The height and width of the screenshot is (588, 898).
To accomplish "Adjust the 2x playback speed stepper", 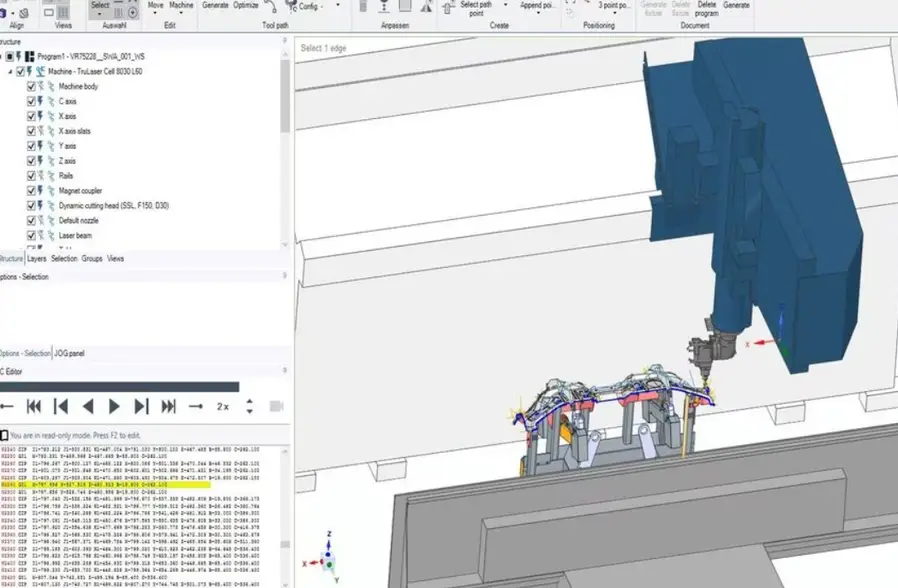I will (250, 407).
